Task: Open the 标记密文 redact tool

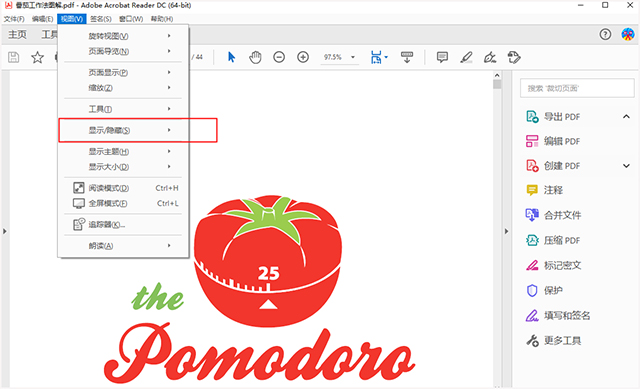Action: pos(553,265)
